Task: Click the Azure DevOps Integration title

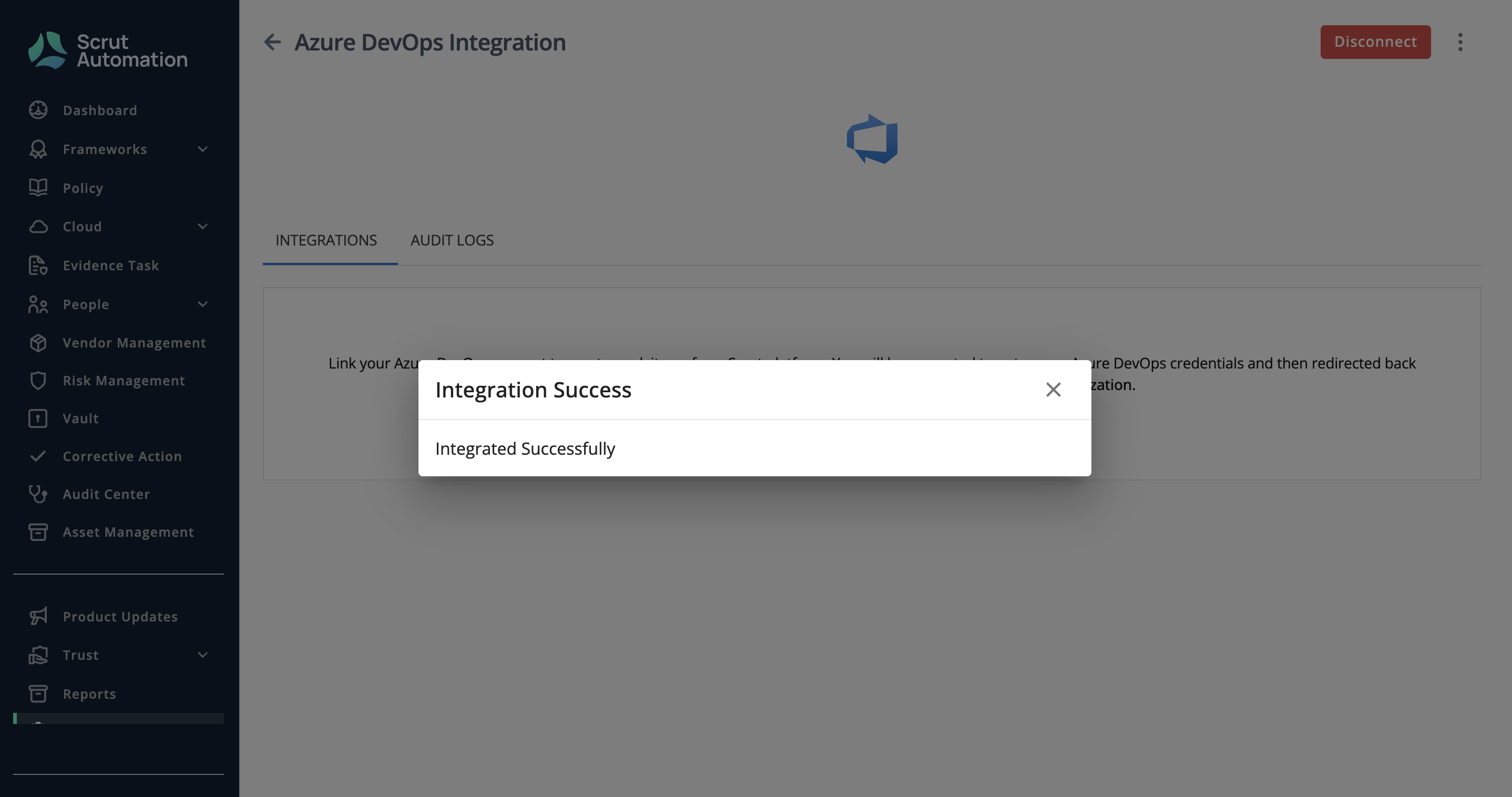Action: click(x=430, y=42)
